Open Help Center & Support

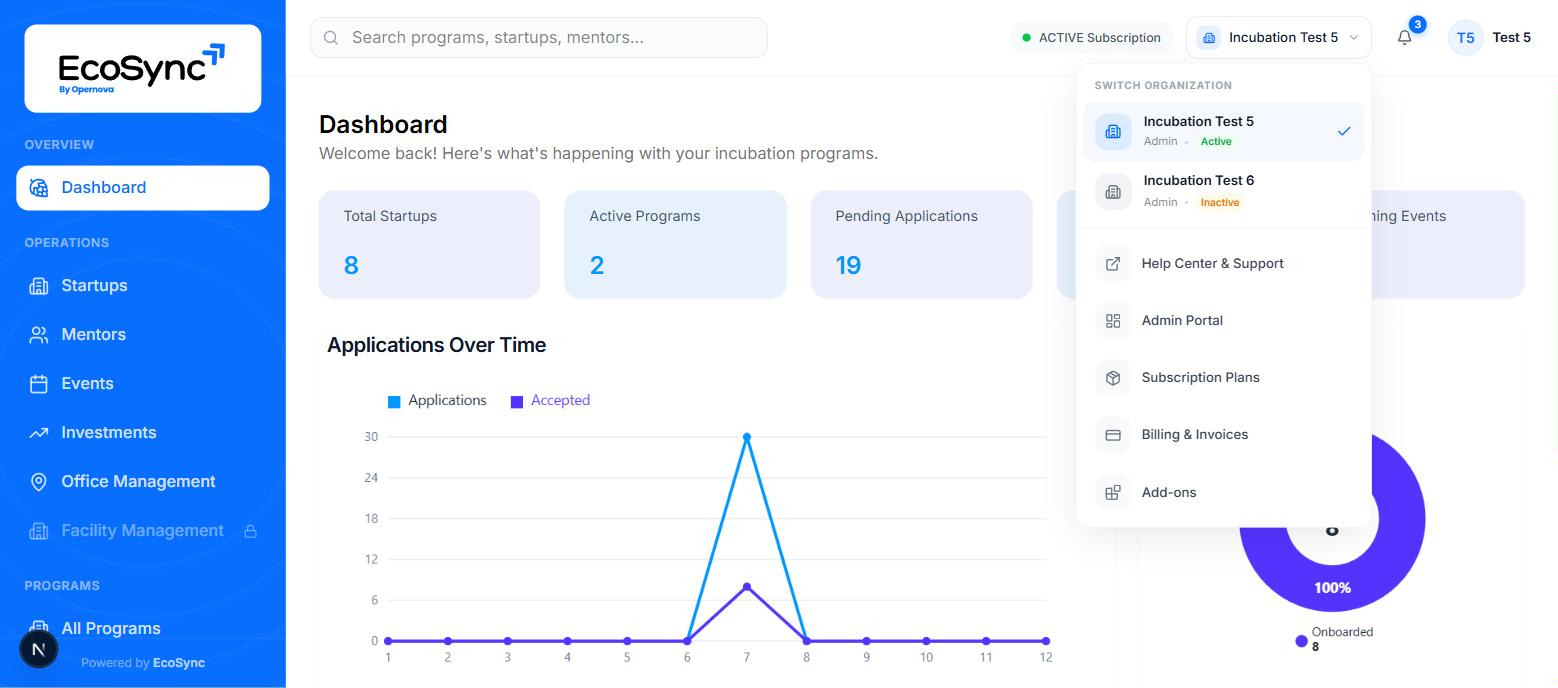[x=1224, y=264]
